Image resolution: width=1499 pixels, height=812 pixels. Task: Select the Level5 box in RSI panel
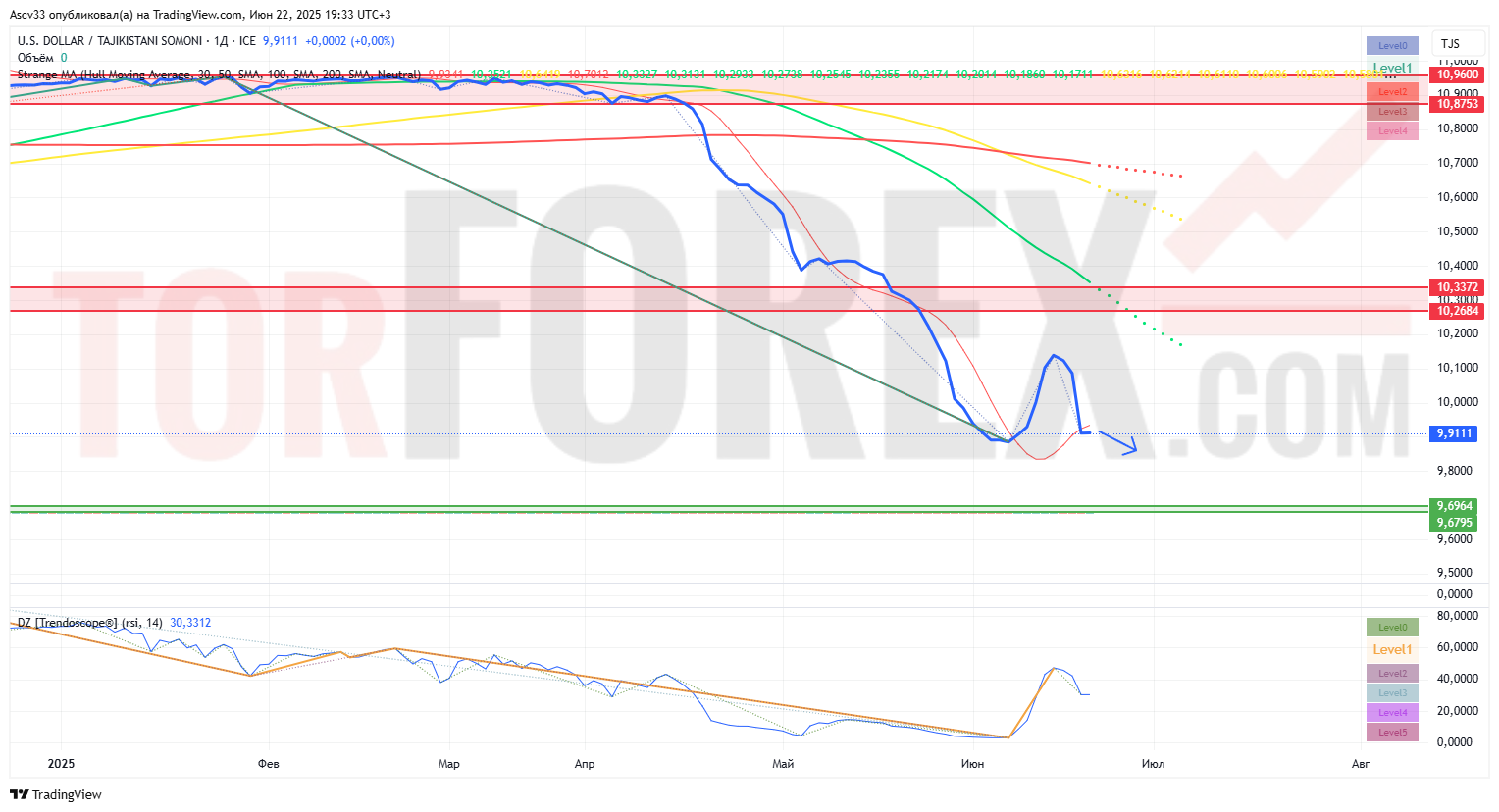(1392, 733)
